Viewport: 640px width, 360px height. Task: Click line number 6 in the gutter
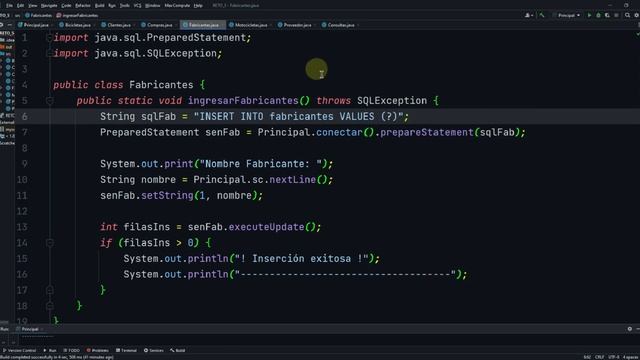pyautogui.click(x=24, y=117)
